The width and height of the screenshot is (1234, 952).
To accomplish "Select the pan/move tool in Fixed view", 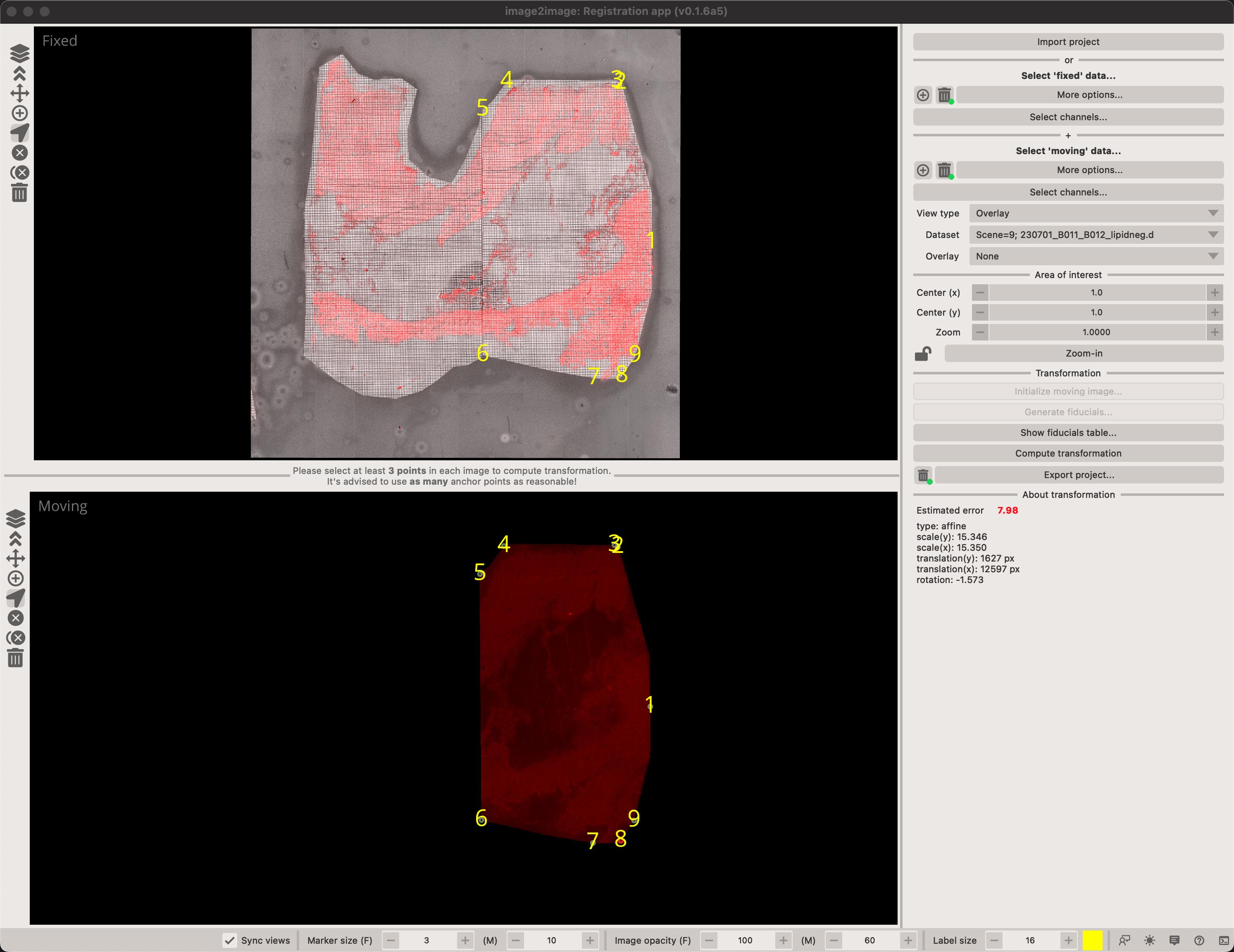I will pyautogui.click(x=19, y=93).
